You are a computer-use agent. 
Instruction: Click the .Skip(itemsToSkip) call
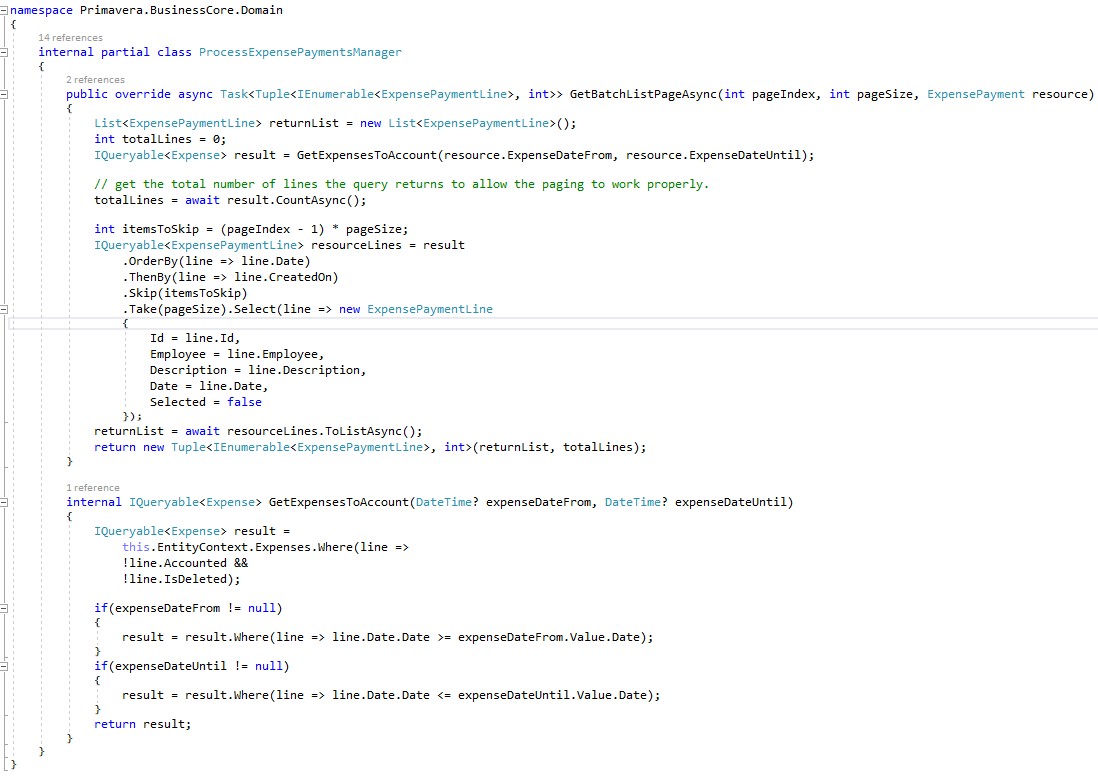184,294
